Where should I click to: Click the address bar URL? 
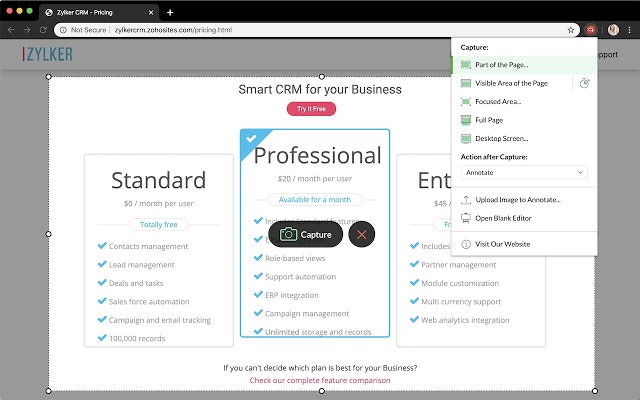173,30
